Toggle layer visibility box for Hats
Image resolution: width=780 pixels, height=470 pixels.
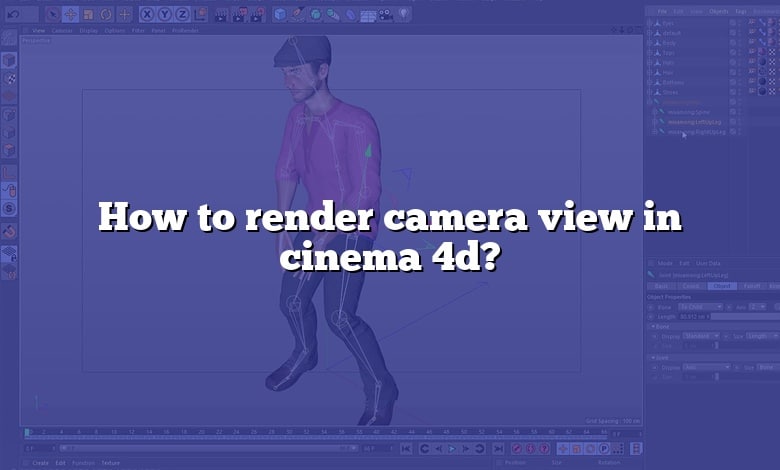tap(733, 63)
